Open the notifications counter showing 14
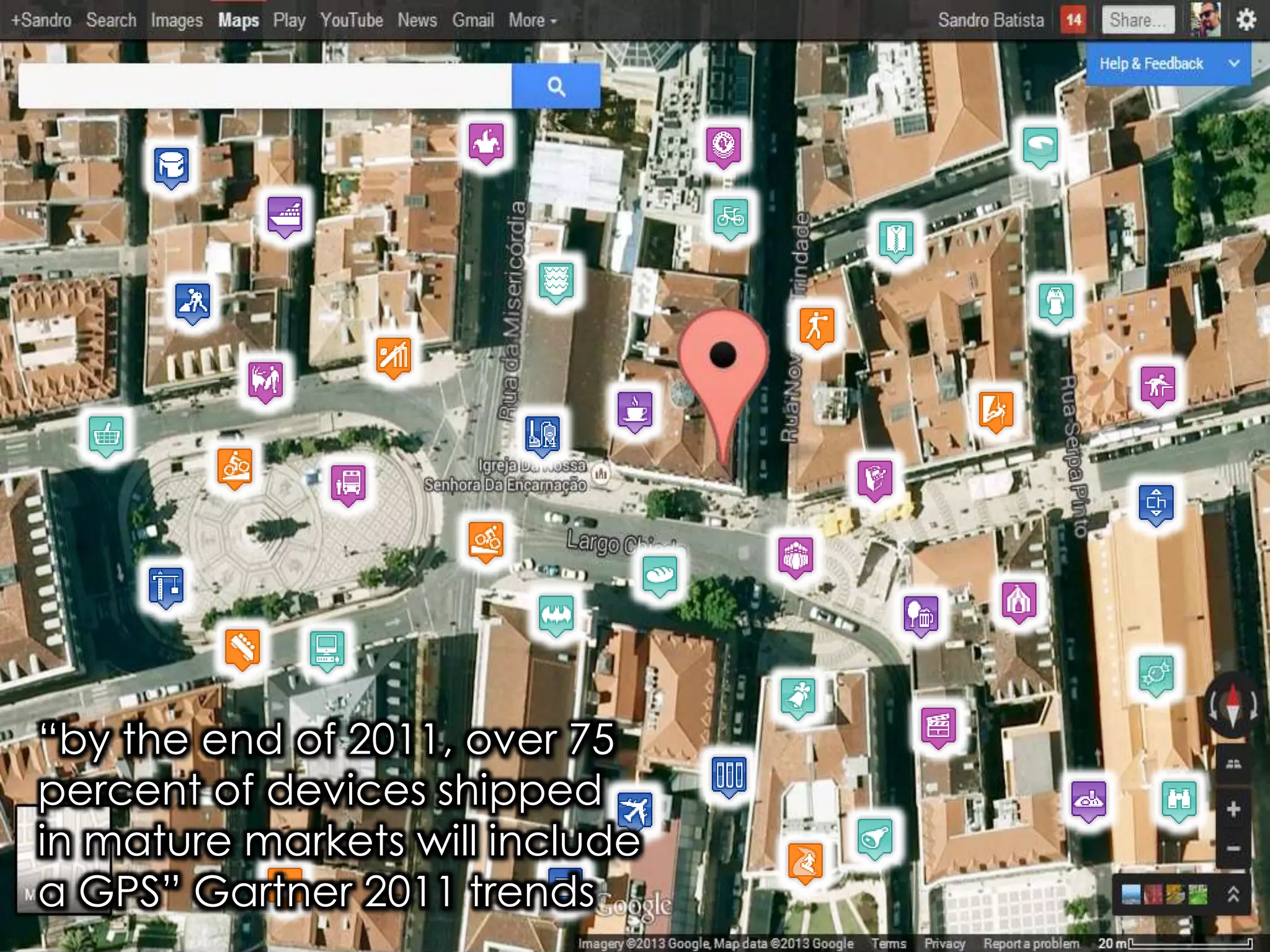Viewport: 1270px width, 952px height. [x=1073, y=20]
